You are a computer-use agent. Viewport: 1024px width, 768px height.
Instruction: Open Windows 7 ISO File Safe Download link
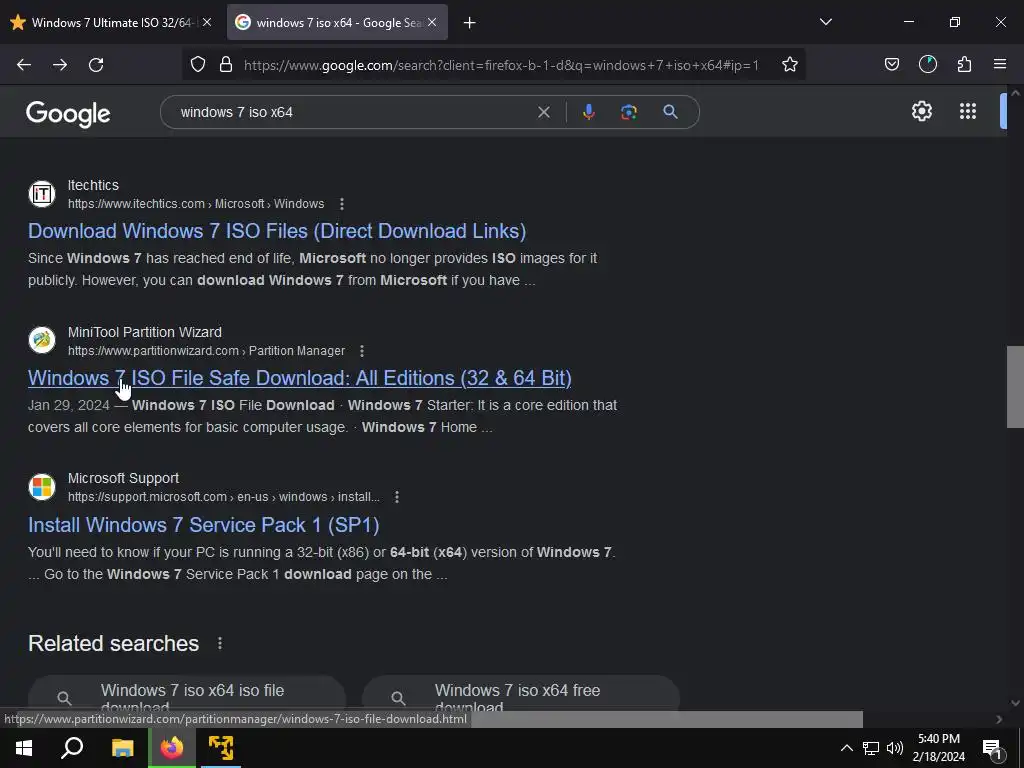[300, 378]
